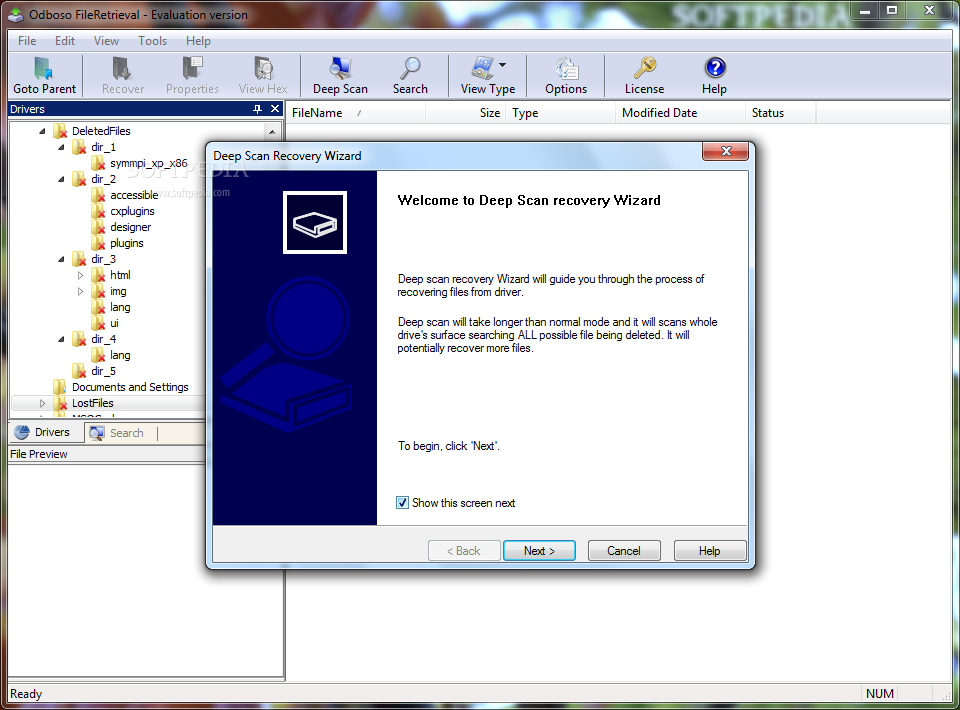Click the cxplugins deleted folder icon

pos(98,211)
